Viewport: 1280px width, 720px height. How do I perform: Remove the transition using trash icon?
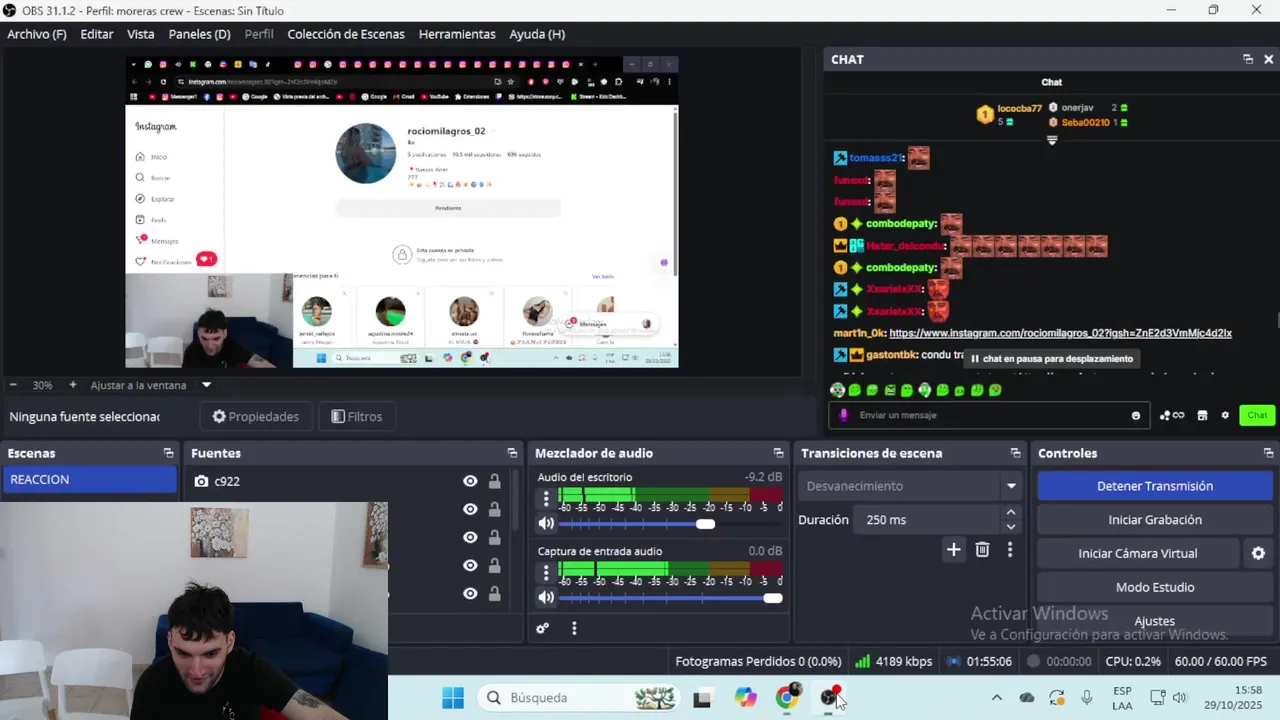click(x=982, y=549)
